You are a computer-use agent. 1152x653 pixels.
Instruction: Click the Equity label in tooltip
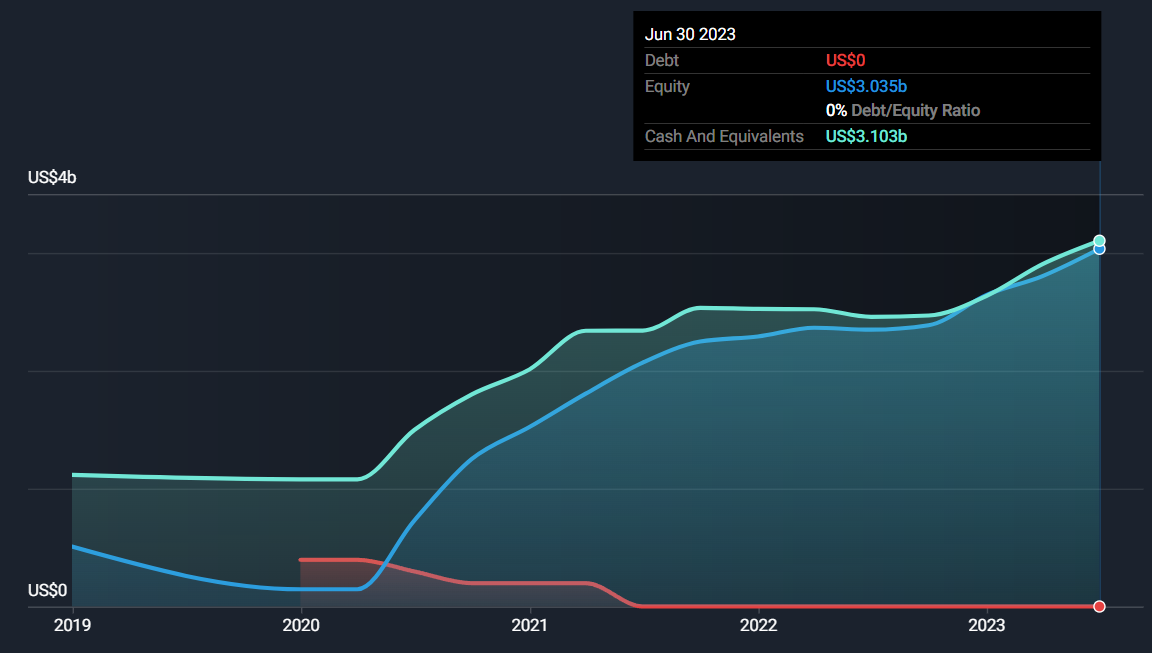[x=667, y=87]
